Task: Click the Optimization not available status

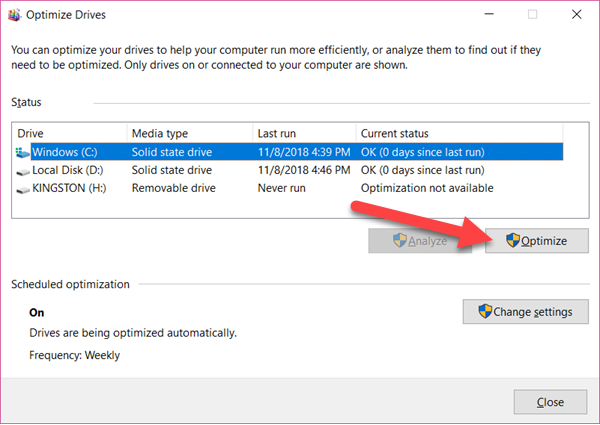Action: click(x=427, y=188)
